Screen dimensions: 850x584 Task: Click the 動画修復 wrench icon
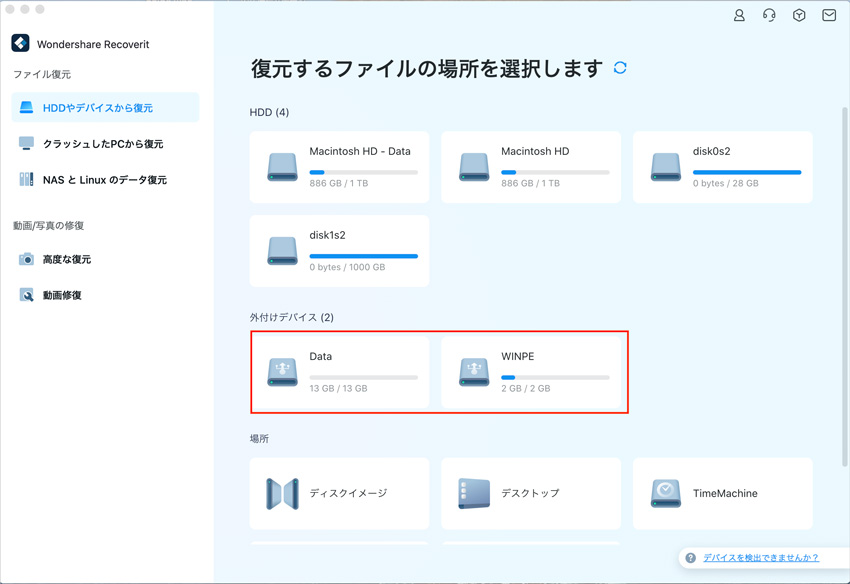click(26, 295)
